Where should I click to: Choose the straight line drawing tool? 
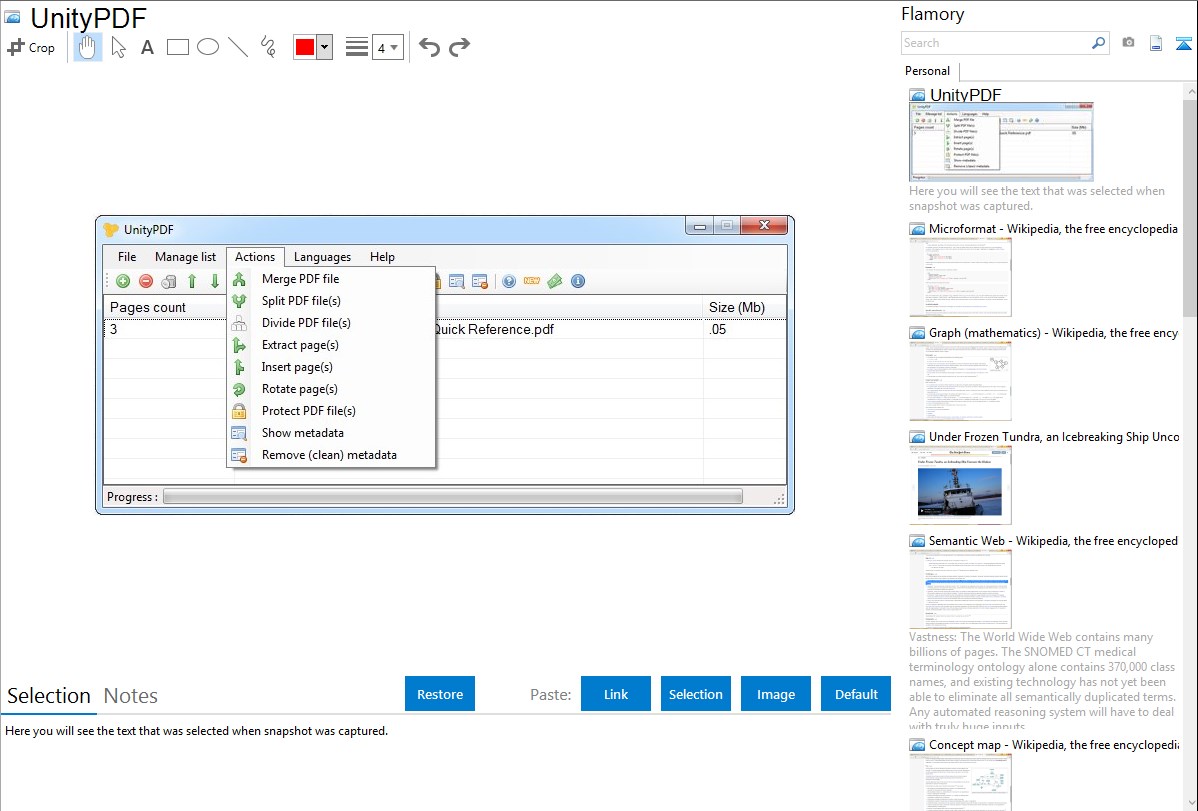coord(238,47)
